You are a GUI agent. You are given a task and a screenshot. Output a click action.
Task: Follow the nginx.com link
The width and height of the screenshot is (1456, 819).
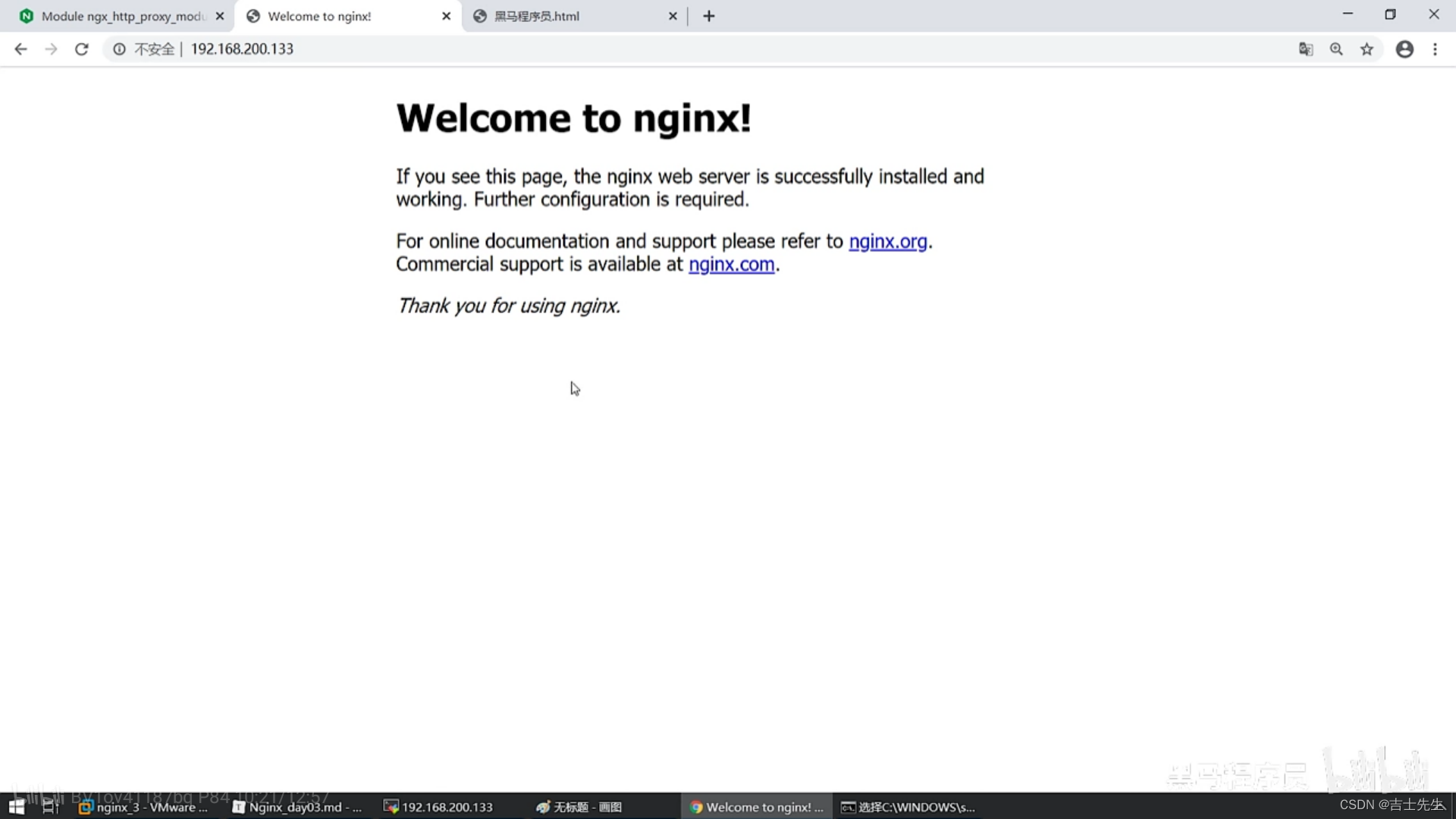[x=731, y=264]
